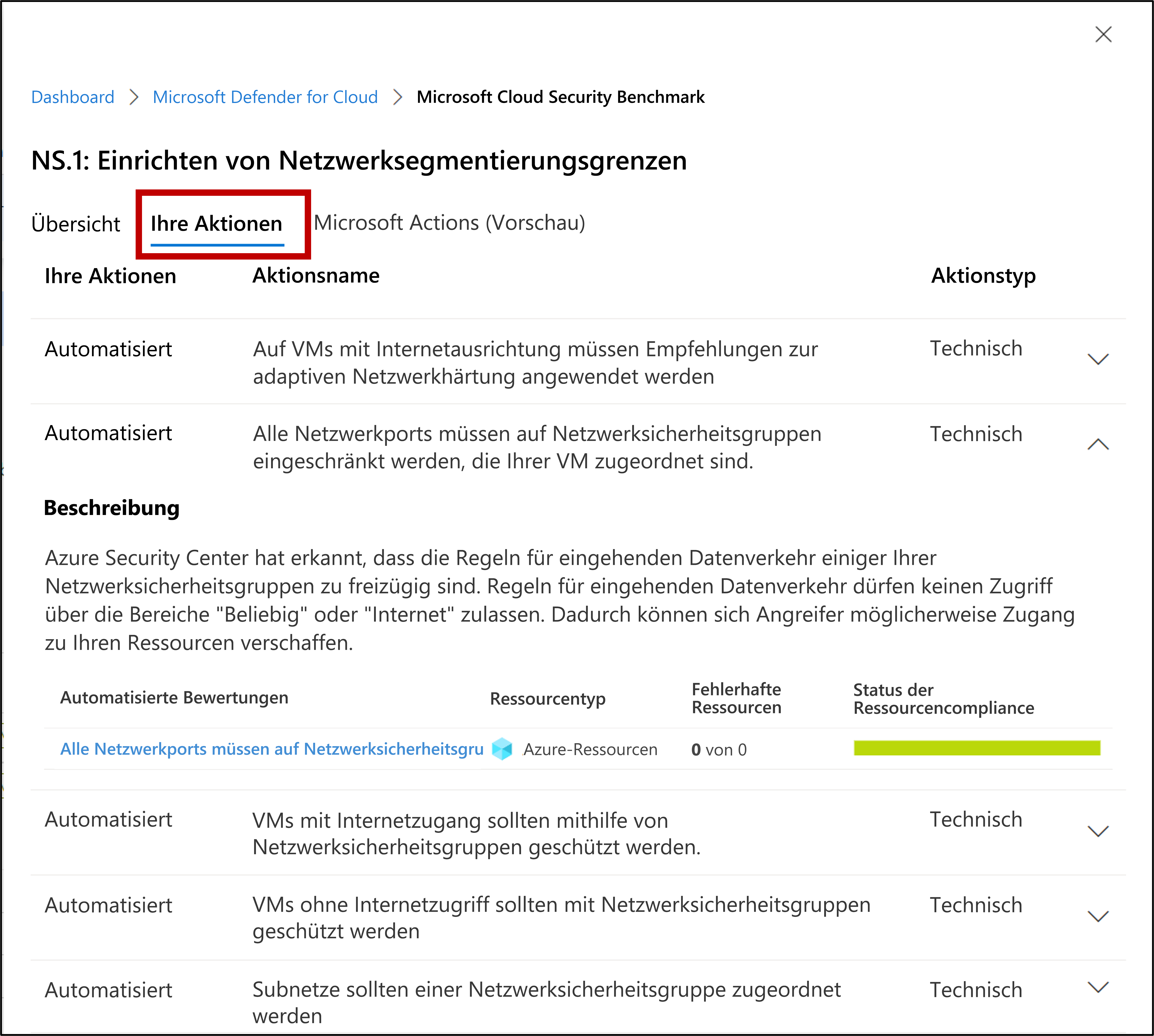
Task: Open the Dashboard breadcrumb link
Action: pos(73,97)
